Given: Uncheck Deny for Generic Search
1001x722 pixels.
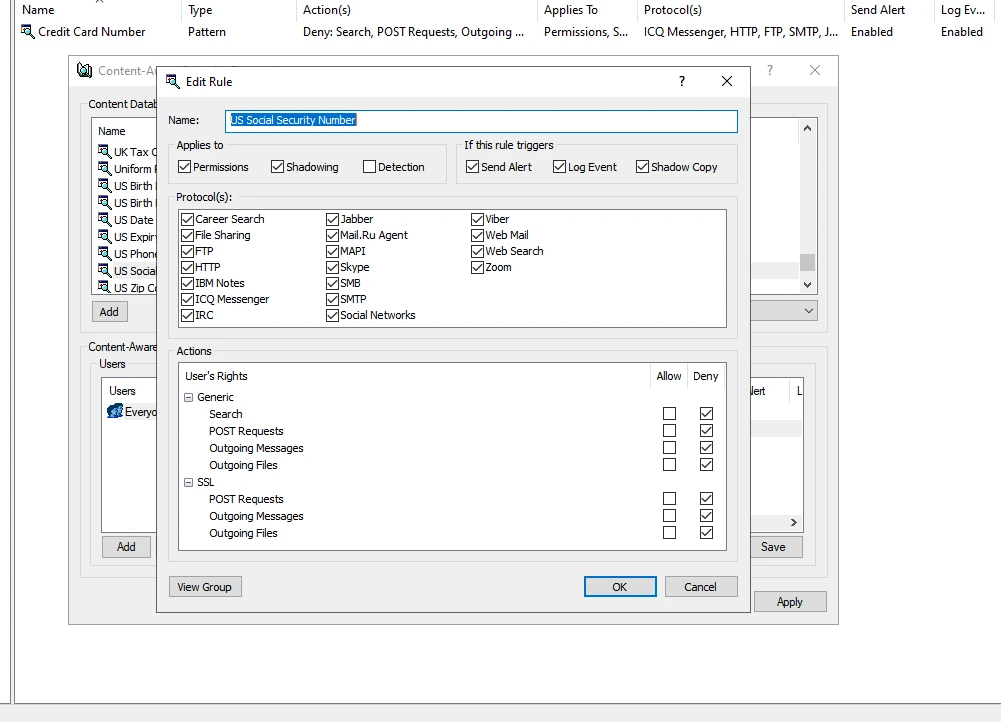Looking at the screenshot, I should coord(706,414).
